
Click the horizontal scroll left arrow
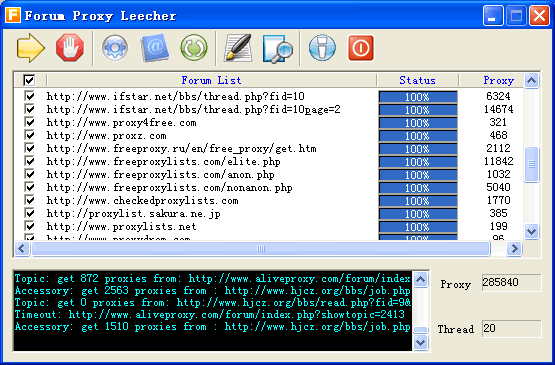[x=22, y=249]
